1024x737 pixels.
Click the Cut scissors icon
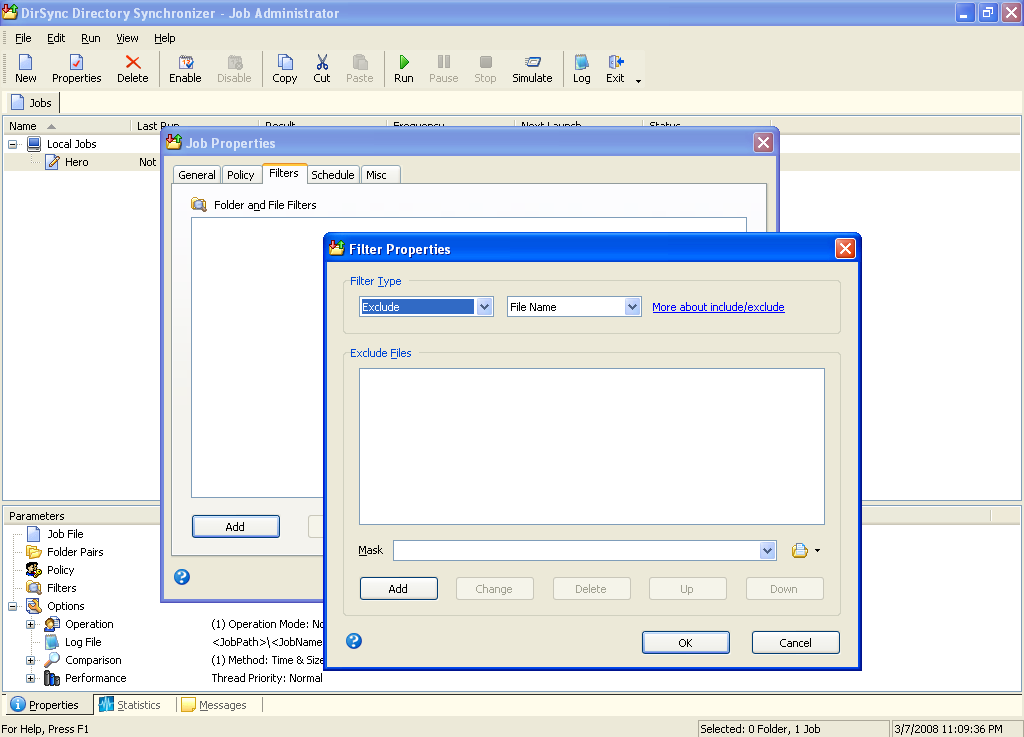pyautogui.click(x=322, y=69)
